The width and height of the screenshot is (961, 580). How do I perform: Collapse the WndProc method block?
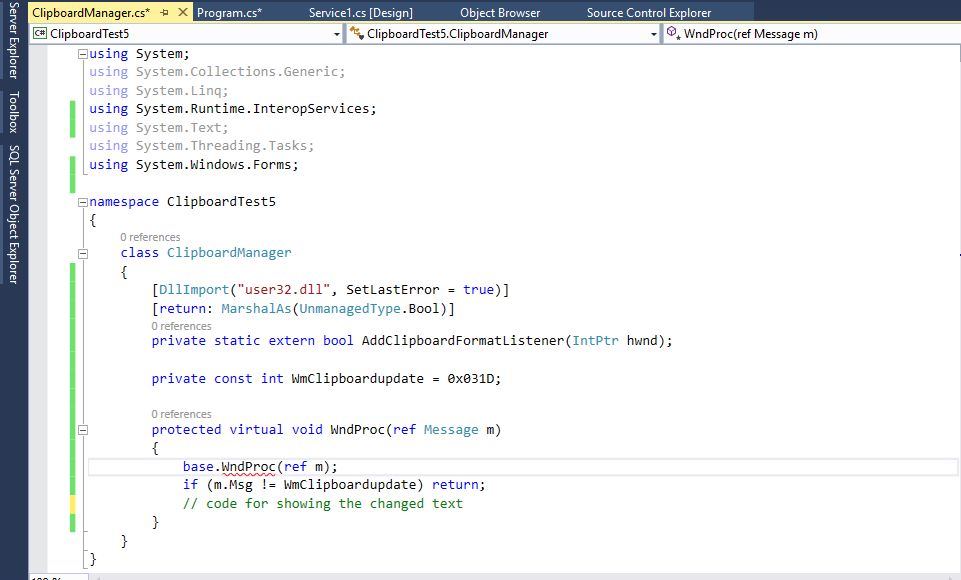tap(83, 430)
